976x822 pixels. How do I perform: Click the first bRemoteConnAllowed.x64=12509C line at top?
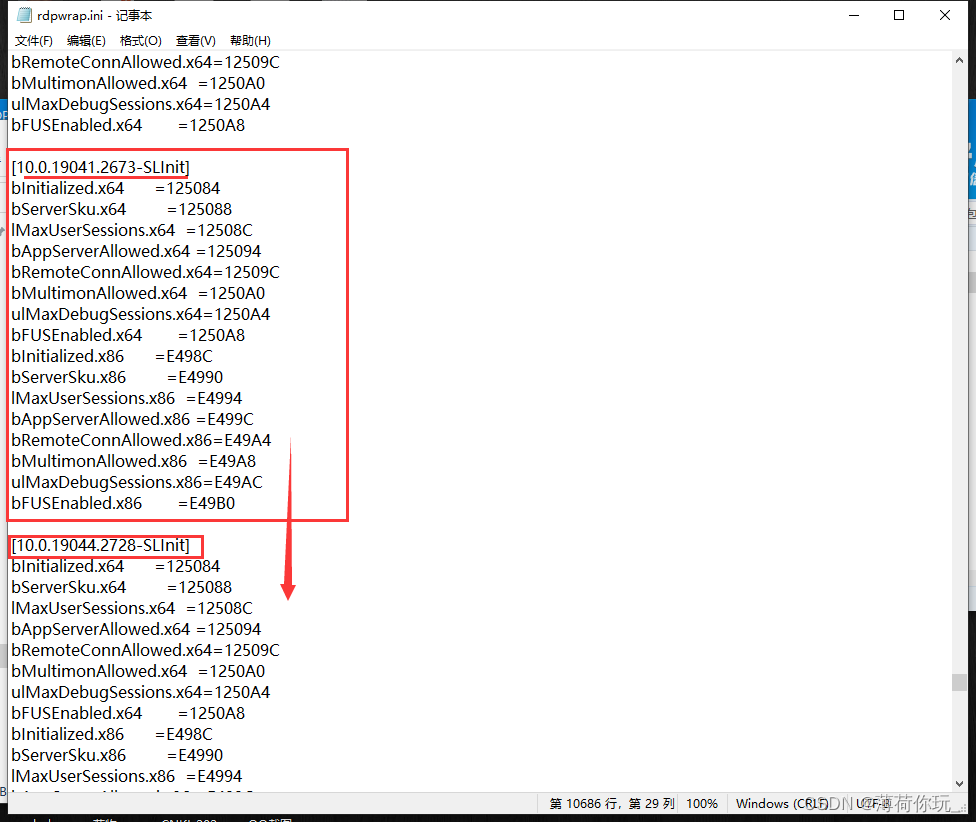coord(145,62)
